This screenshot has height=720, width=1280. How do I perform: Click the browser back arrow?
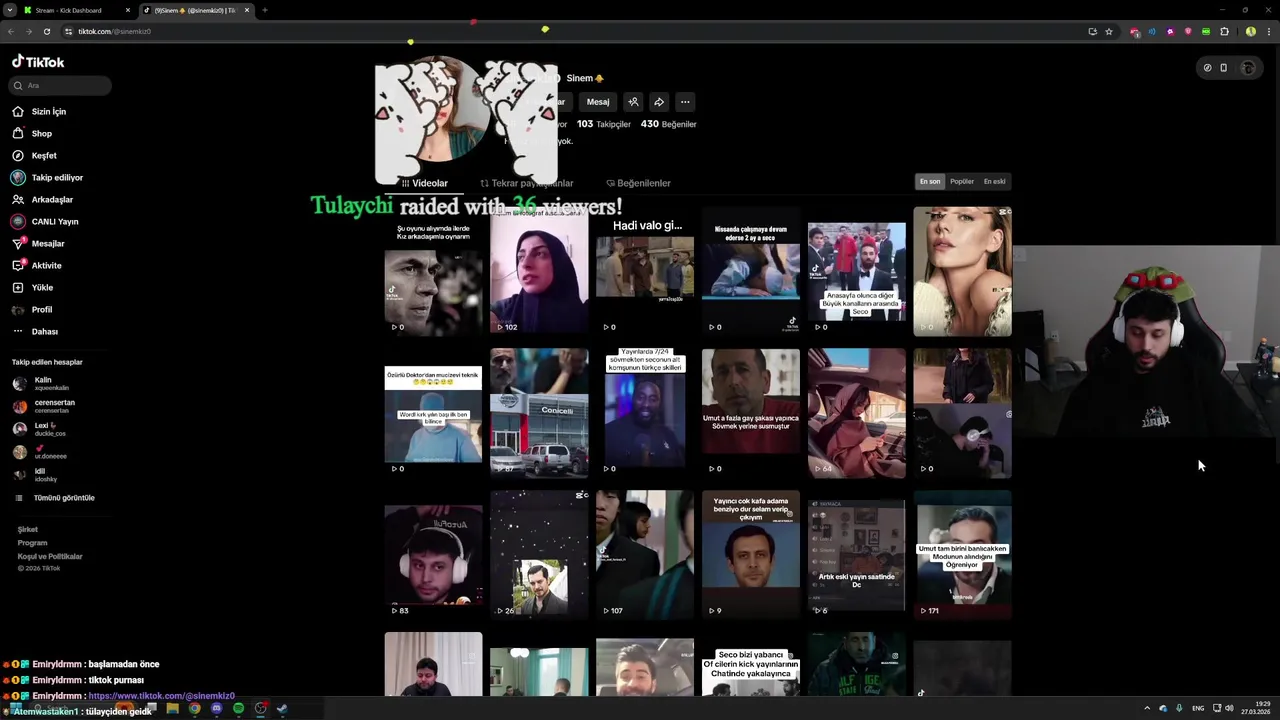coord(11,31)
